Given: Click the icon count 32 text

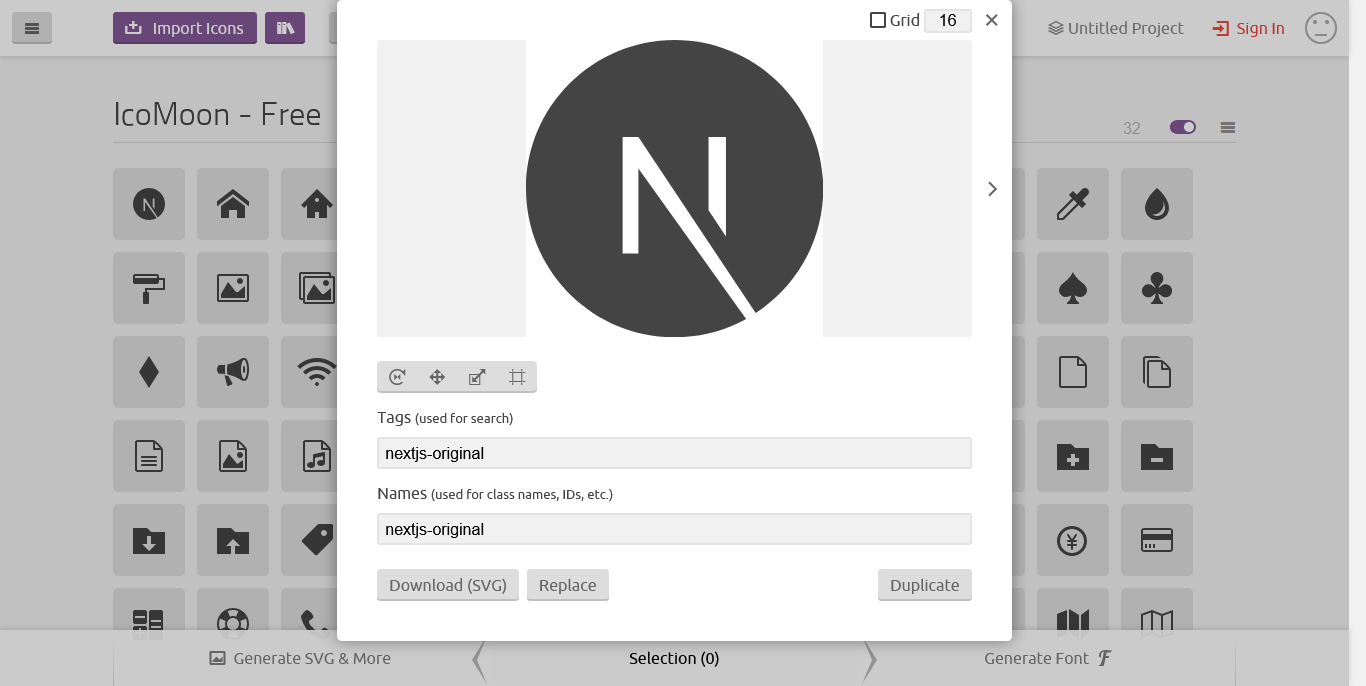Looking at the screenshot, I should [x=1132, y=128].
